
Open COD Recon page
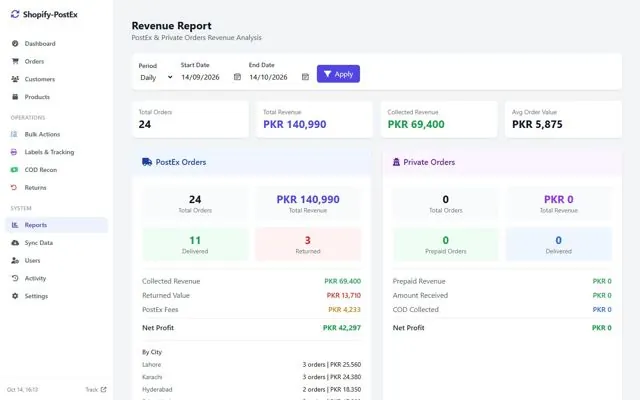pyautogui.click(x=56, y=170)
